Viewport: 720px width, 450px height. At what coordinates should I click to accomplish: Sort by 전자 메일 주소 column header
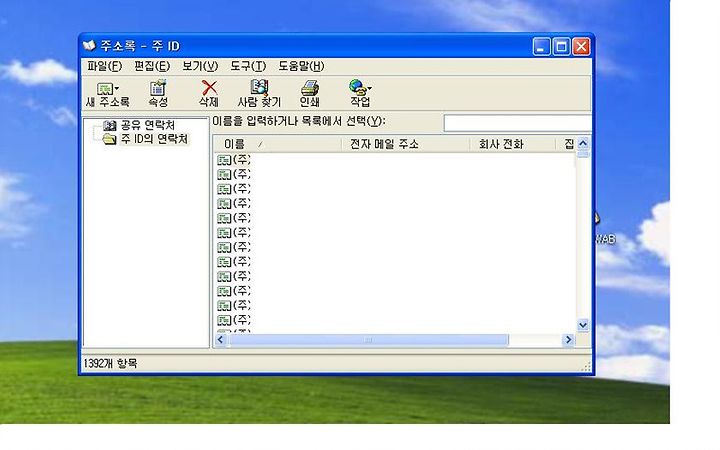click(x=406, y=144)
